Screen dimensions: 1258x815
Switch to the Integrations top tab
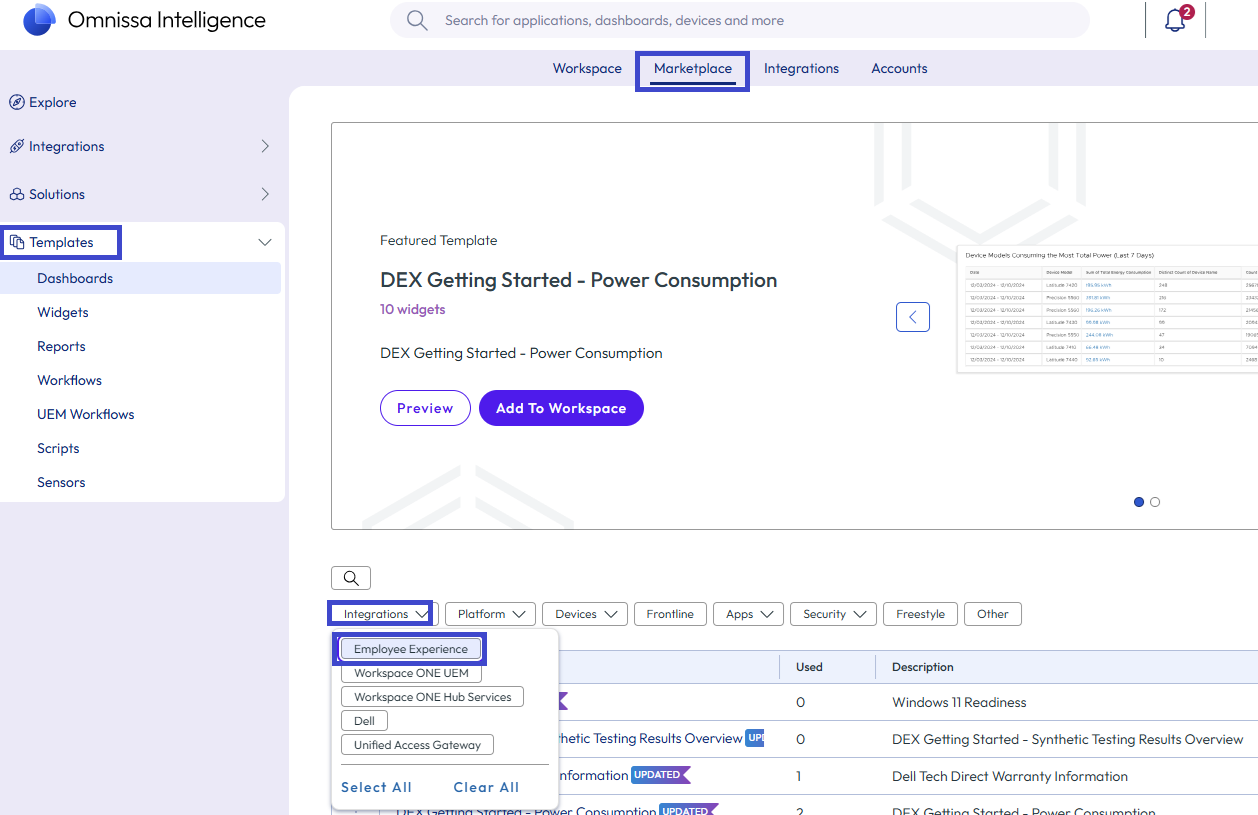(x=801, y=68)
